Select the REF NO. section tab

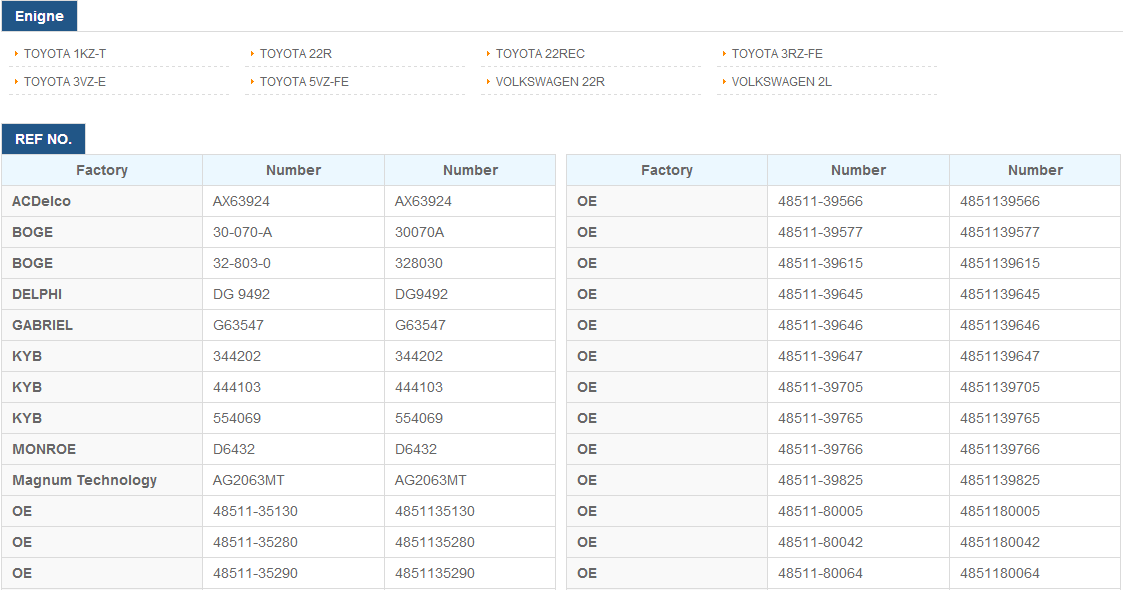pos(43,139)
